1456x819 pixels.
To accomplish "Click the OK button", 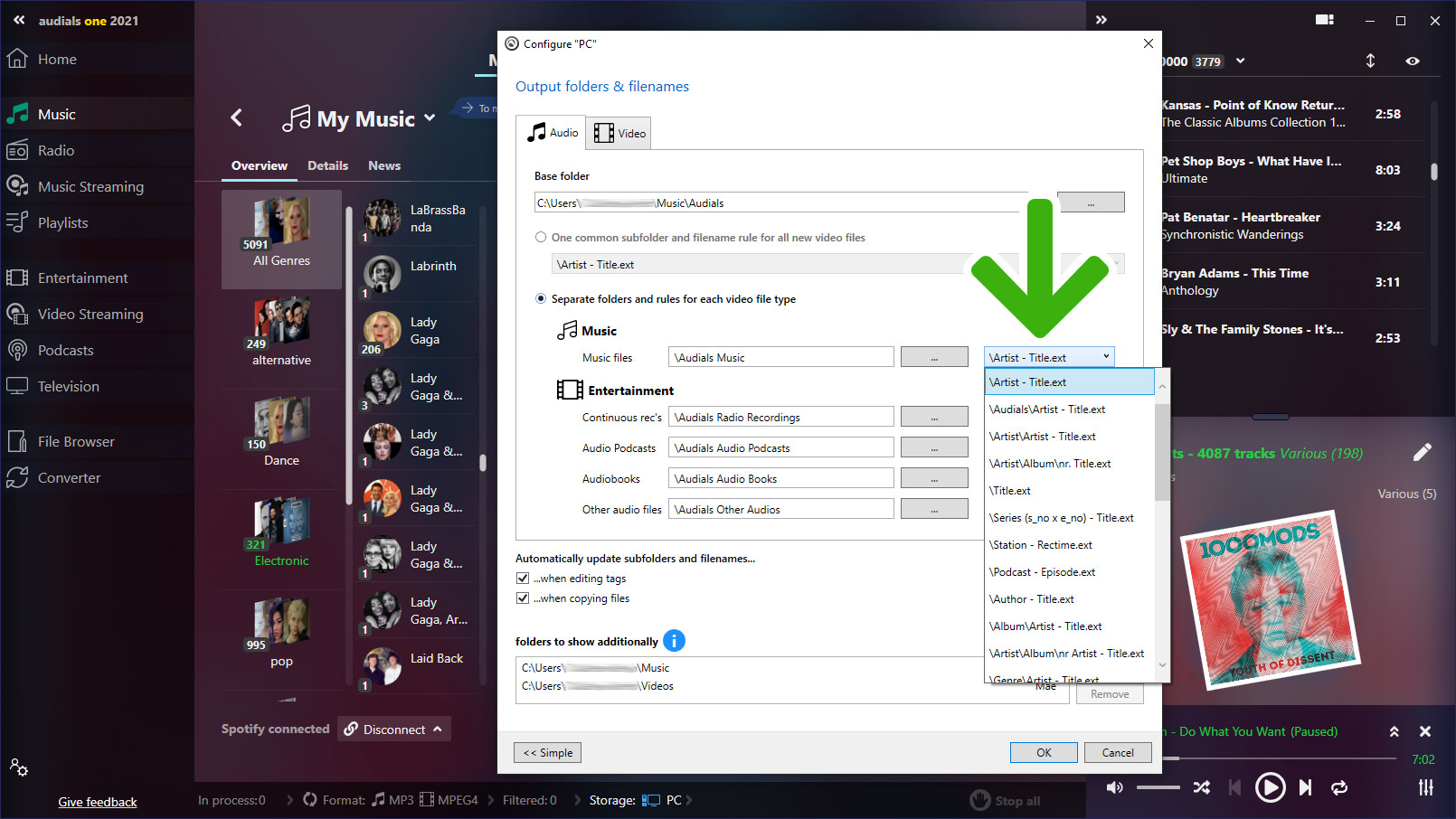I will (x=1044, y=752).
